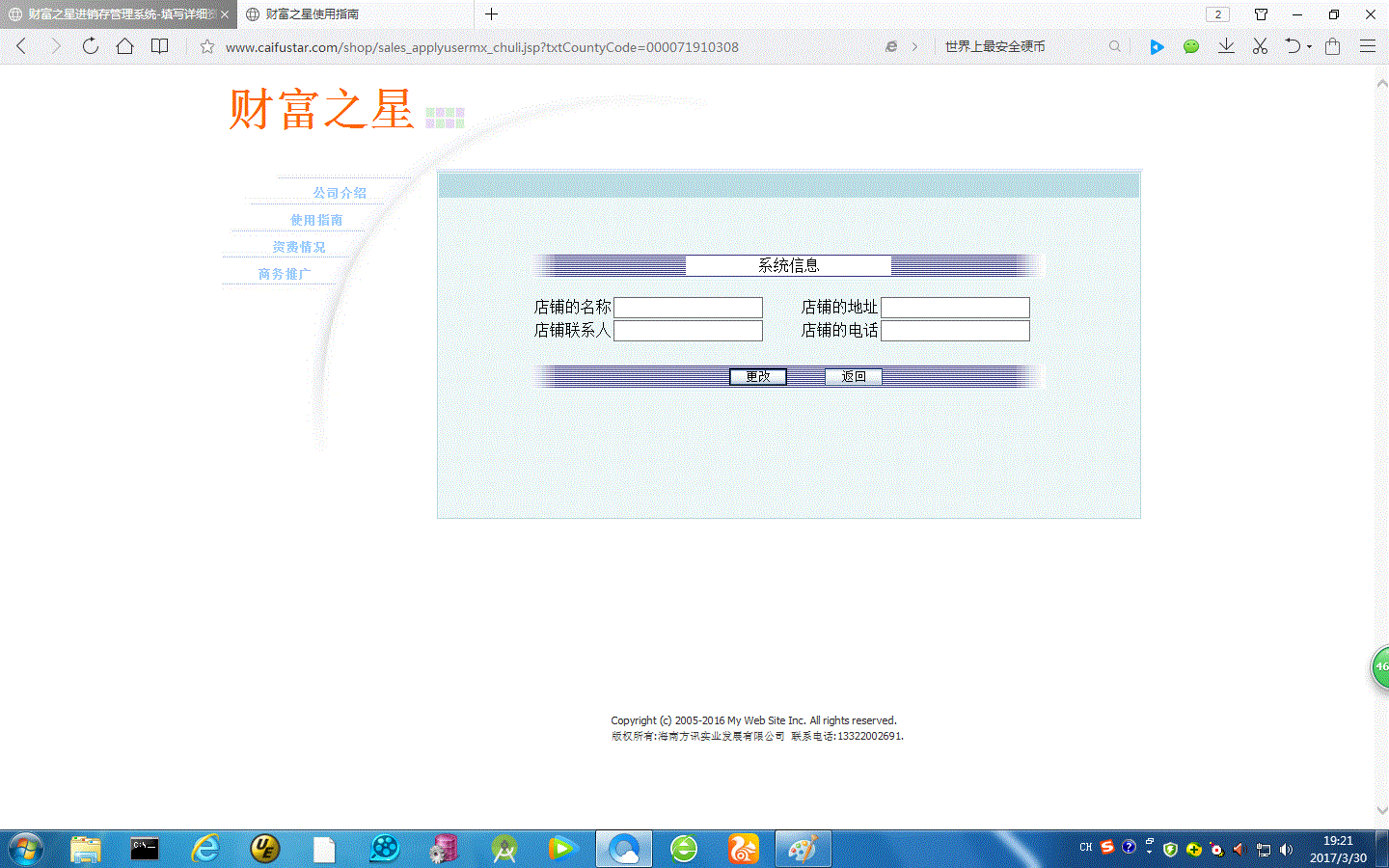This screenshot has height=868, width=1389.
Task: Go to 资费情况 in the sidebar
Action: click(299, 247)
